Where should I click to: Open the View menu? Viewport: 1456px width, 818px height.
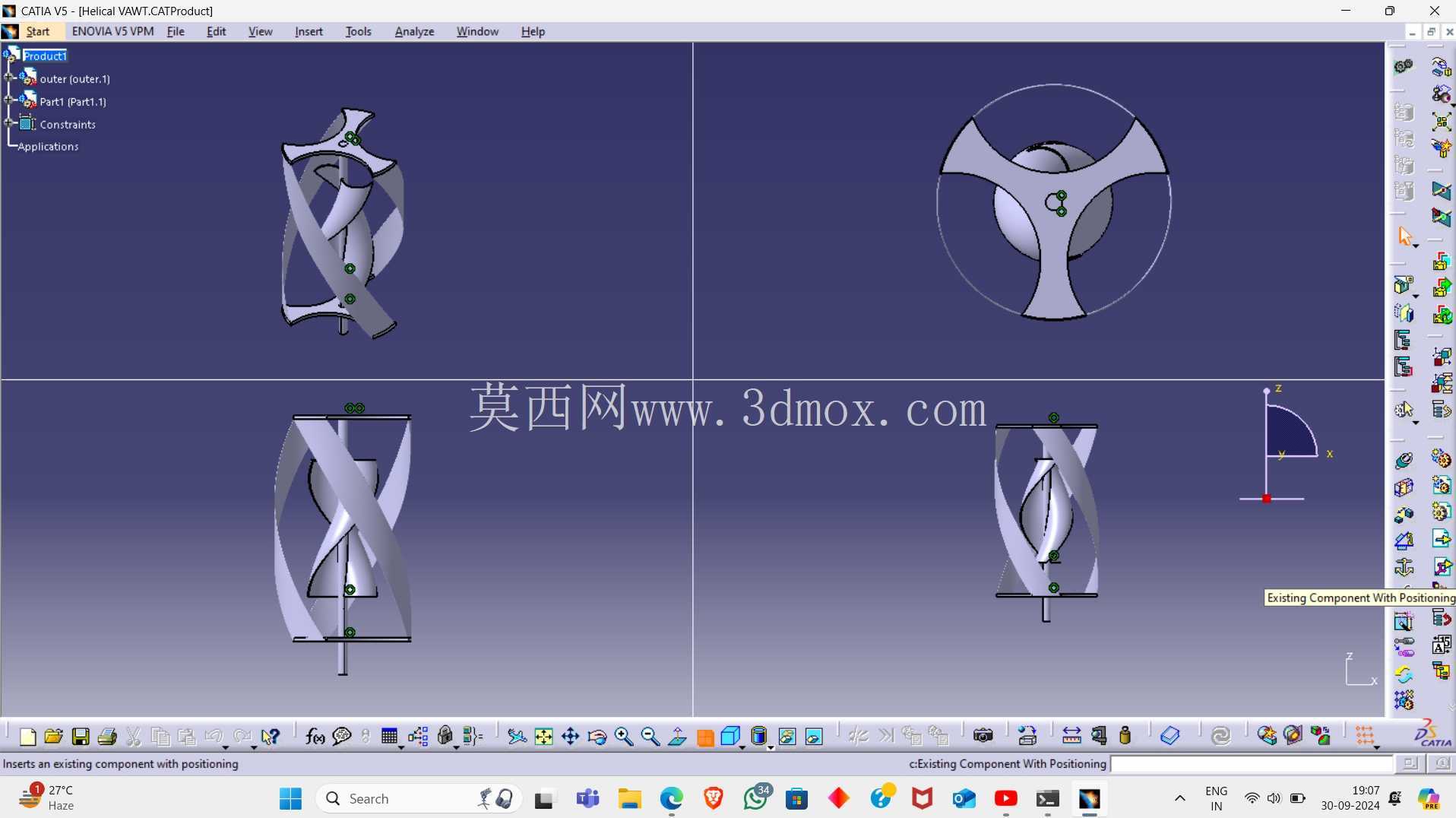click(260, 31)
